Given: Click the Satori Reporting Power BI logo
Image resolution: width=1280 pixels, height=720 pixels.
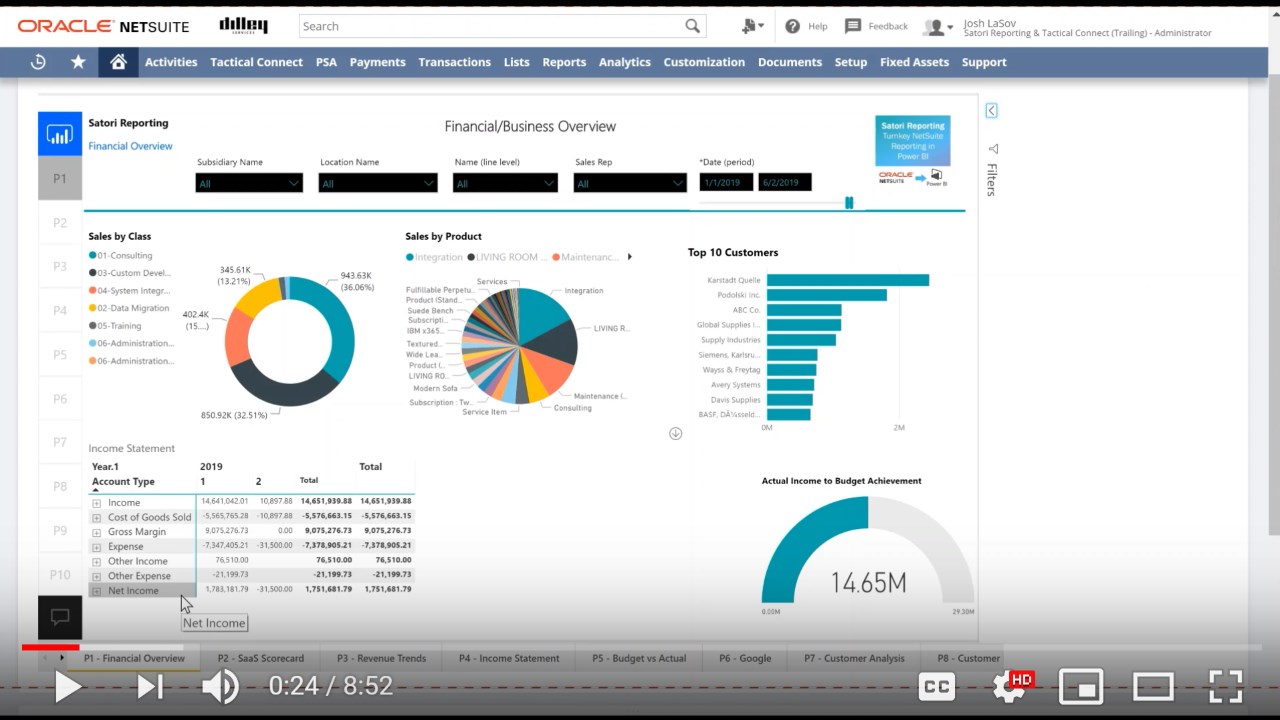Looking at the screenshot, I should (912, 150).
